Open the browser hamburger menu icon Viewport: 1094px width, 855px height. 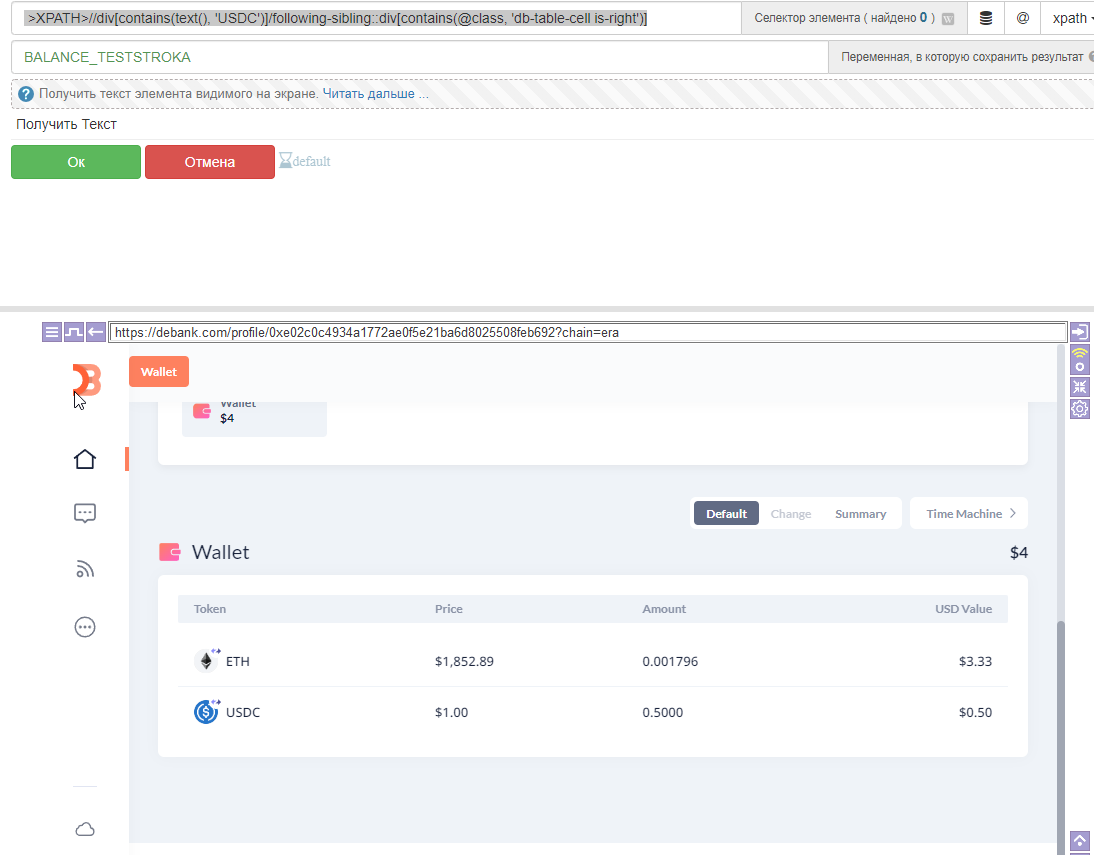click(52, 332)
